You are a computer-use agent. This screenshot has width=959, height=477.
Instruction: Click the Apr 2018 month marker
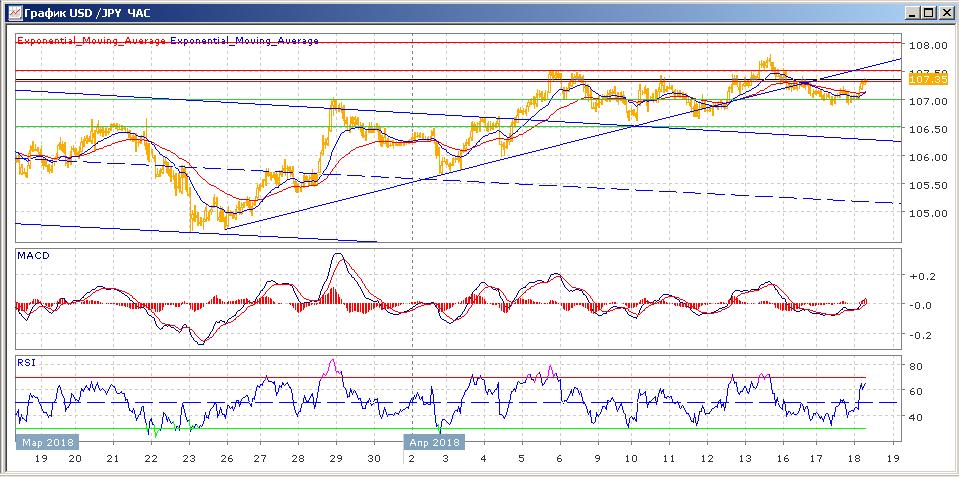434,442
